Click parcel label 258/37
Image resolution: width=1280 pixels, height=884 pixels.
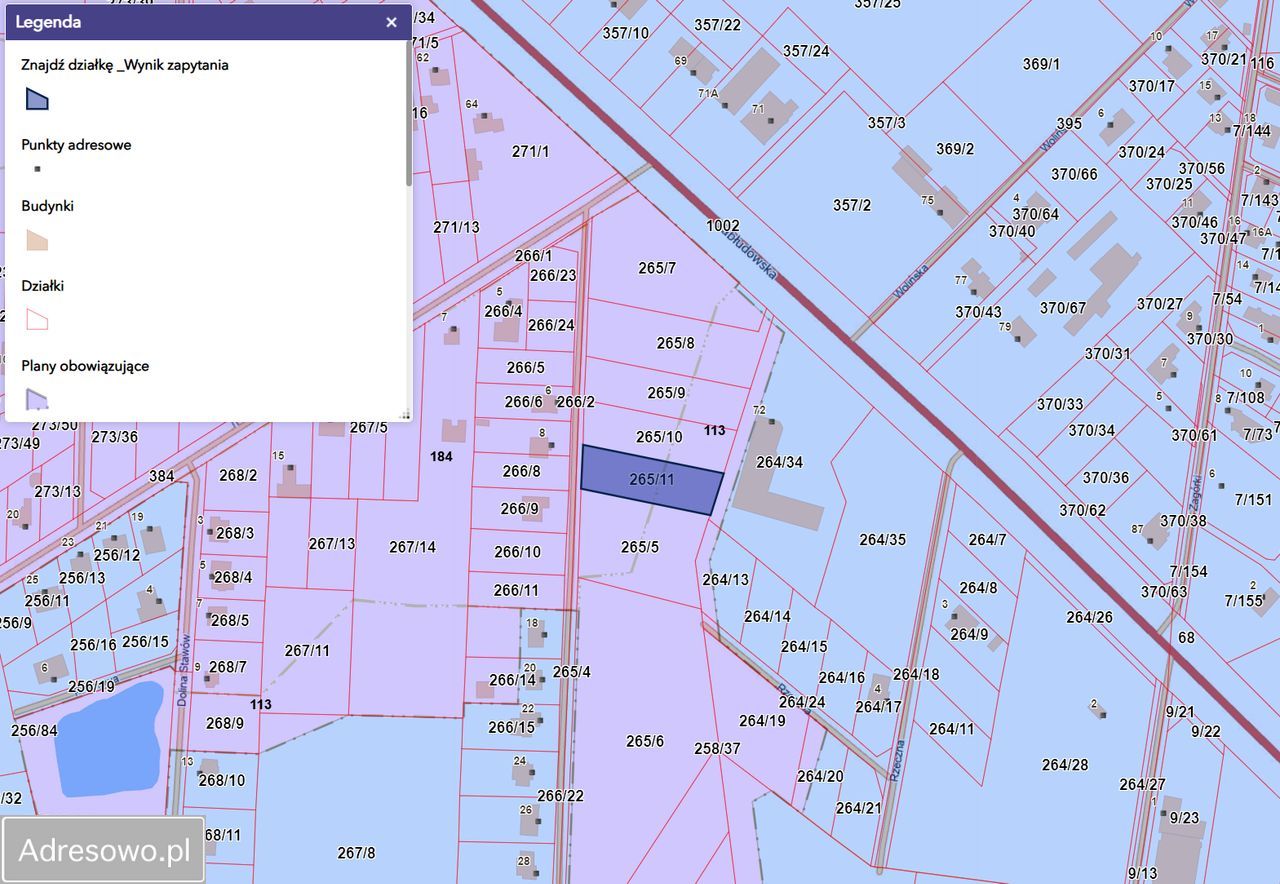coord(717,749)
